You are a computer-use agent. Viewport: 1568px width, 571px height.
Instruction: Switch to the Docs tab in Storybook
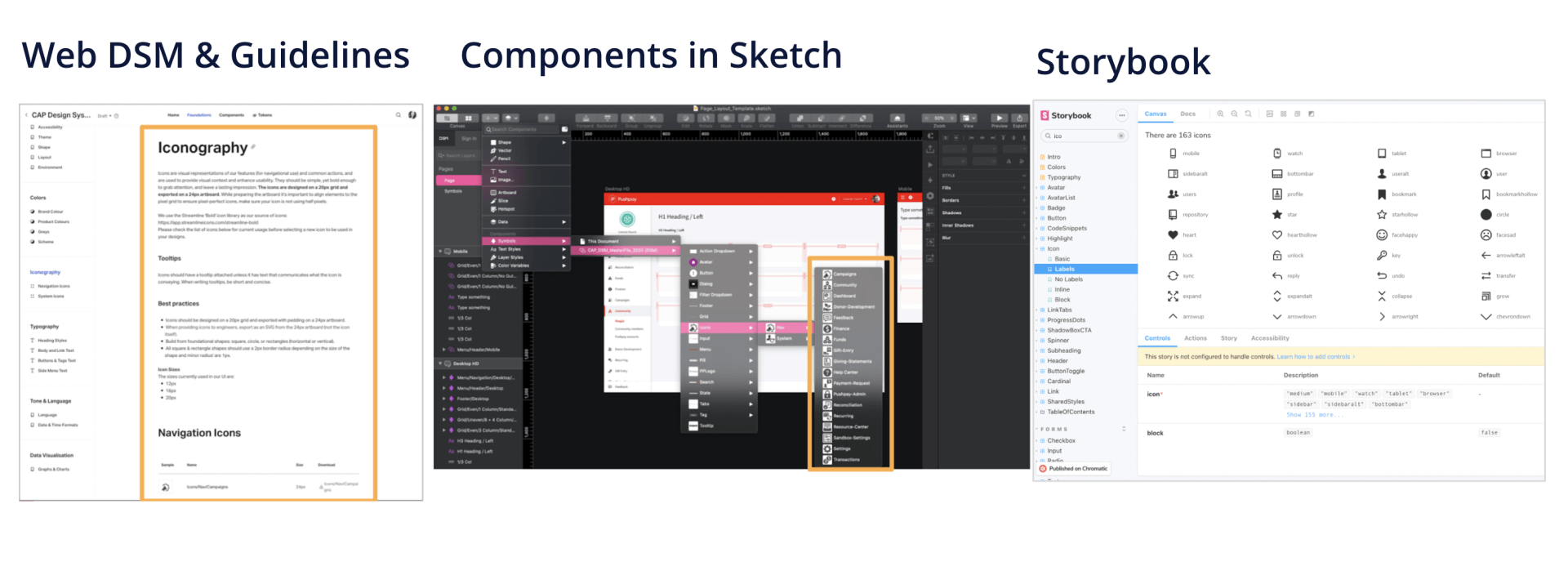1188,114
